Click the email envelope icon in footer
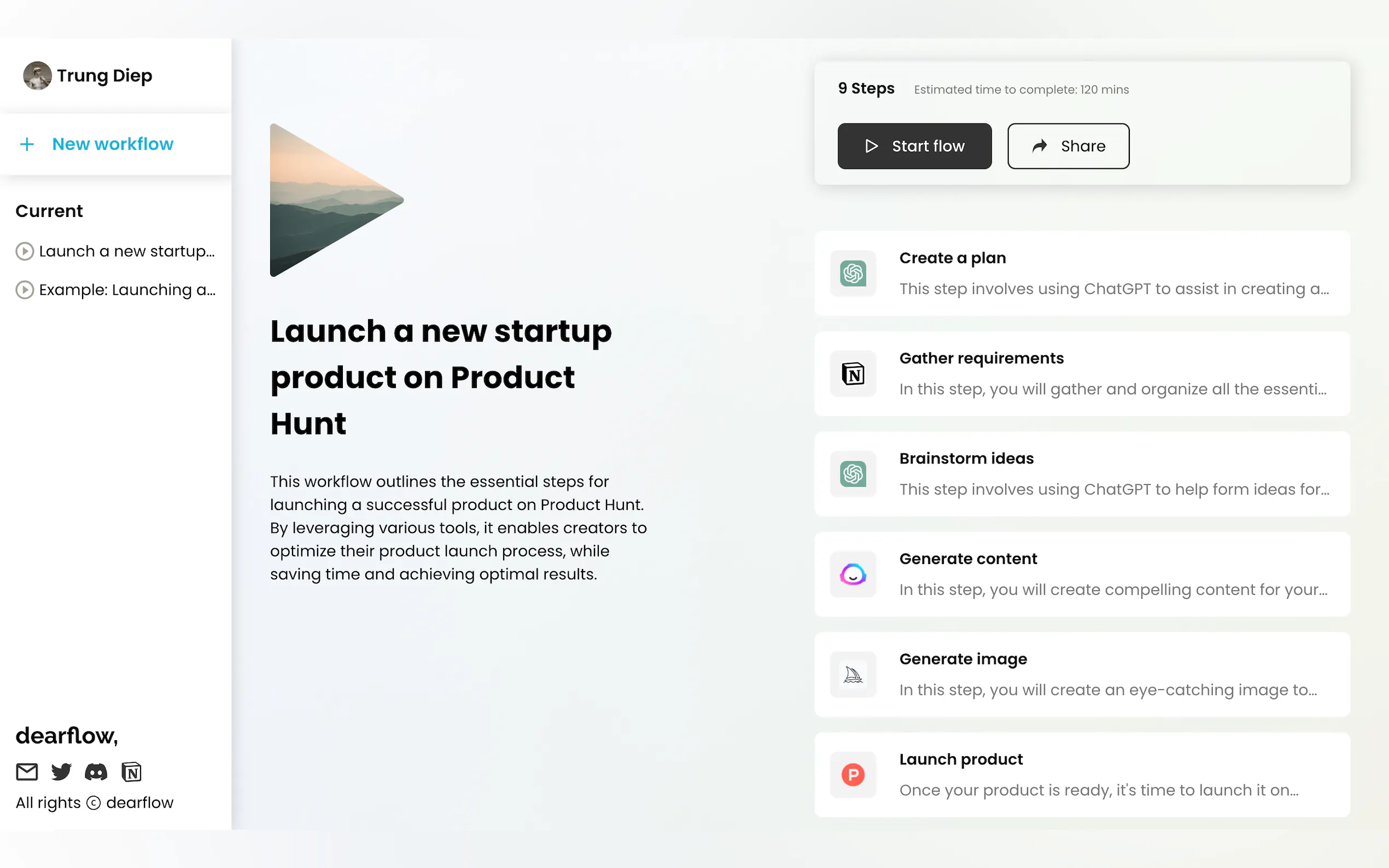 [x=26, y=772]
